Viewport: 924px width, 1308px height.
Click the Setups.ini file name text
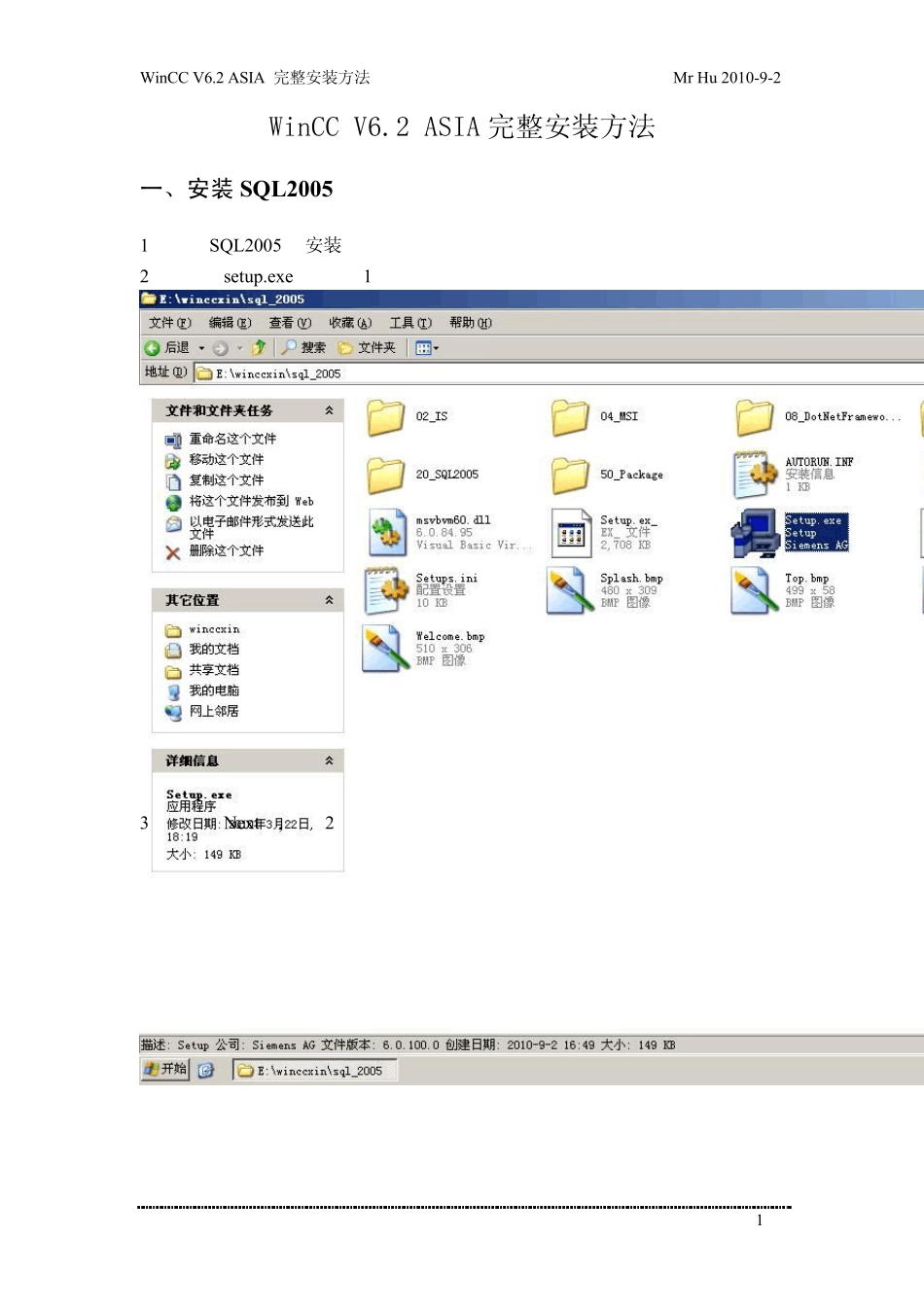pyautogui.click(x=446, y=579)
